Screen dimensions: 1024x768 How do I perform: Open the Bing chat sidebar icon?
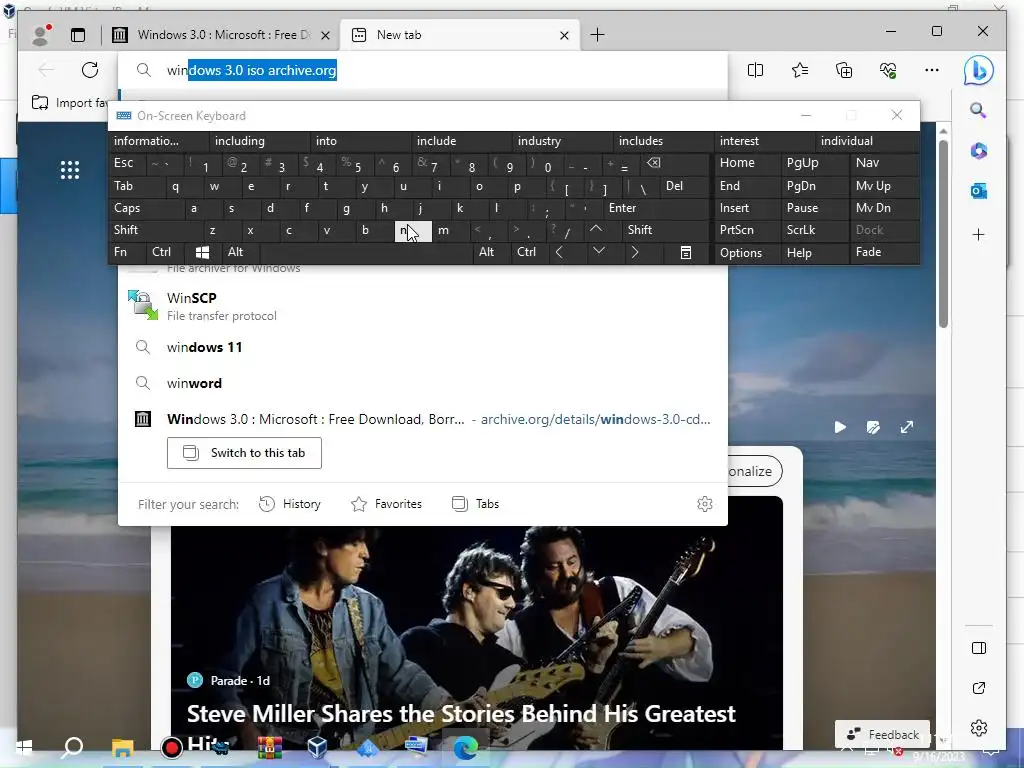pyautogui.click(x=978, y=71)
